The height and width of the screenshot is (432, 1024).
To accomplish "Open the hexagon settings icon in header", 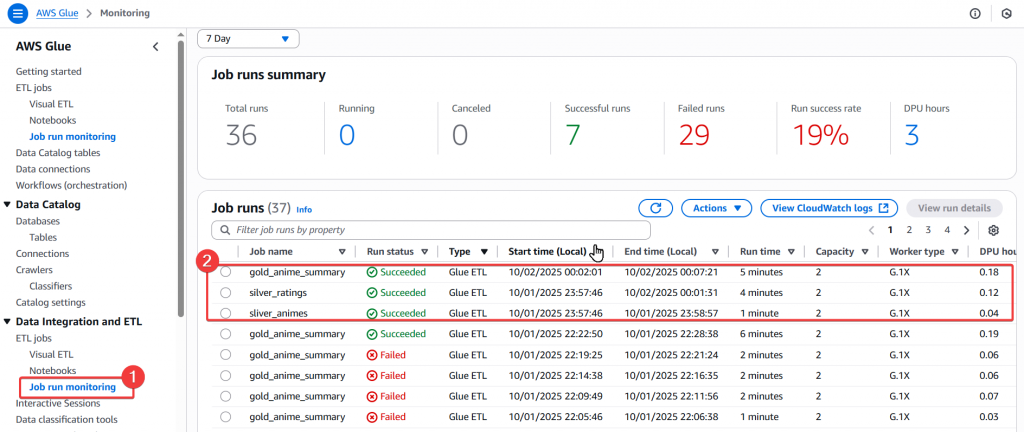I will click(x=1006, y=14).
